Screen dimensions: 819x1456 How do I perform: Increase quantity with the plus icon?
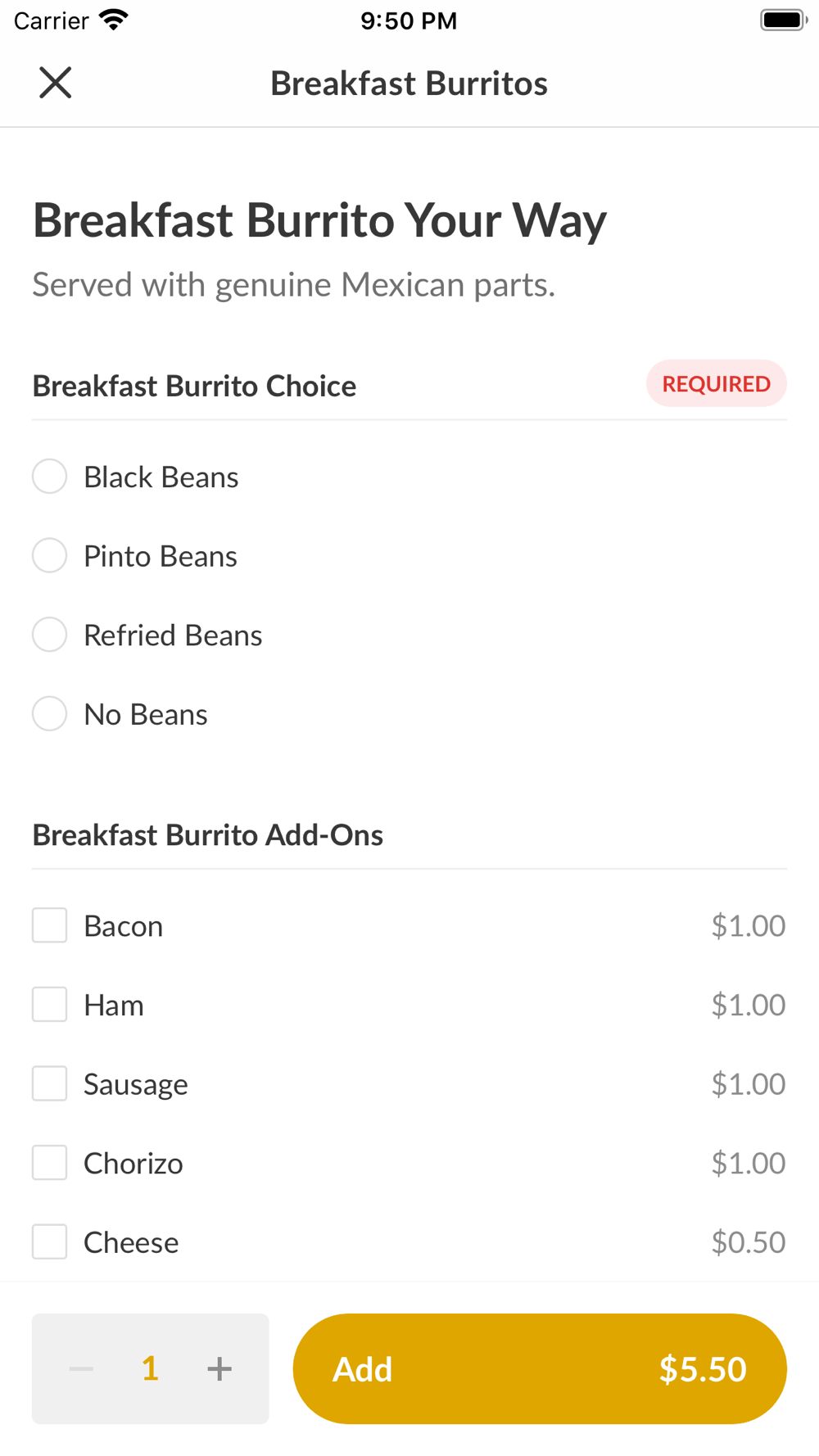219,1368
